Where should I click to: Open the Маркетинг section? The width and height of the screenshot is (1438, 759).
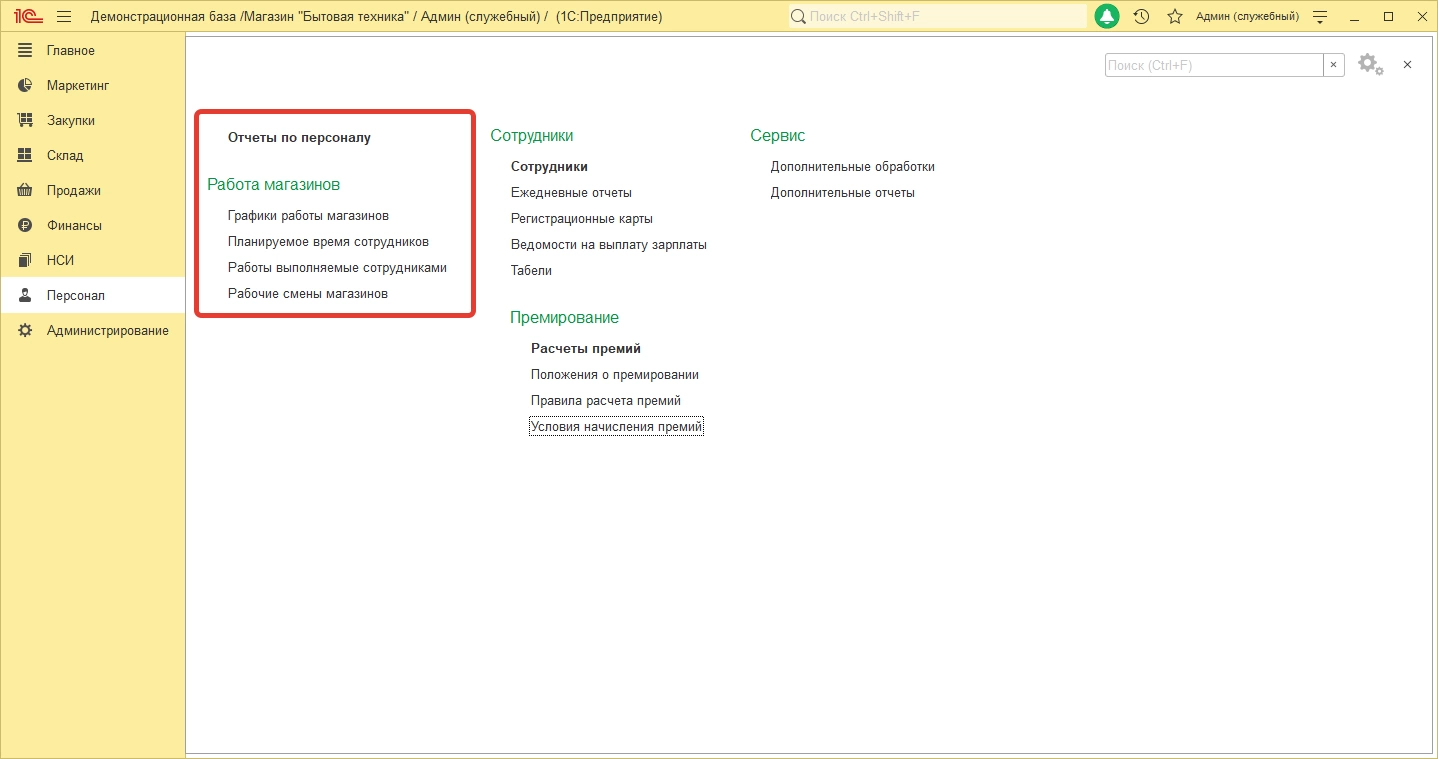(x=78, y=86)
